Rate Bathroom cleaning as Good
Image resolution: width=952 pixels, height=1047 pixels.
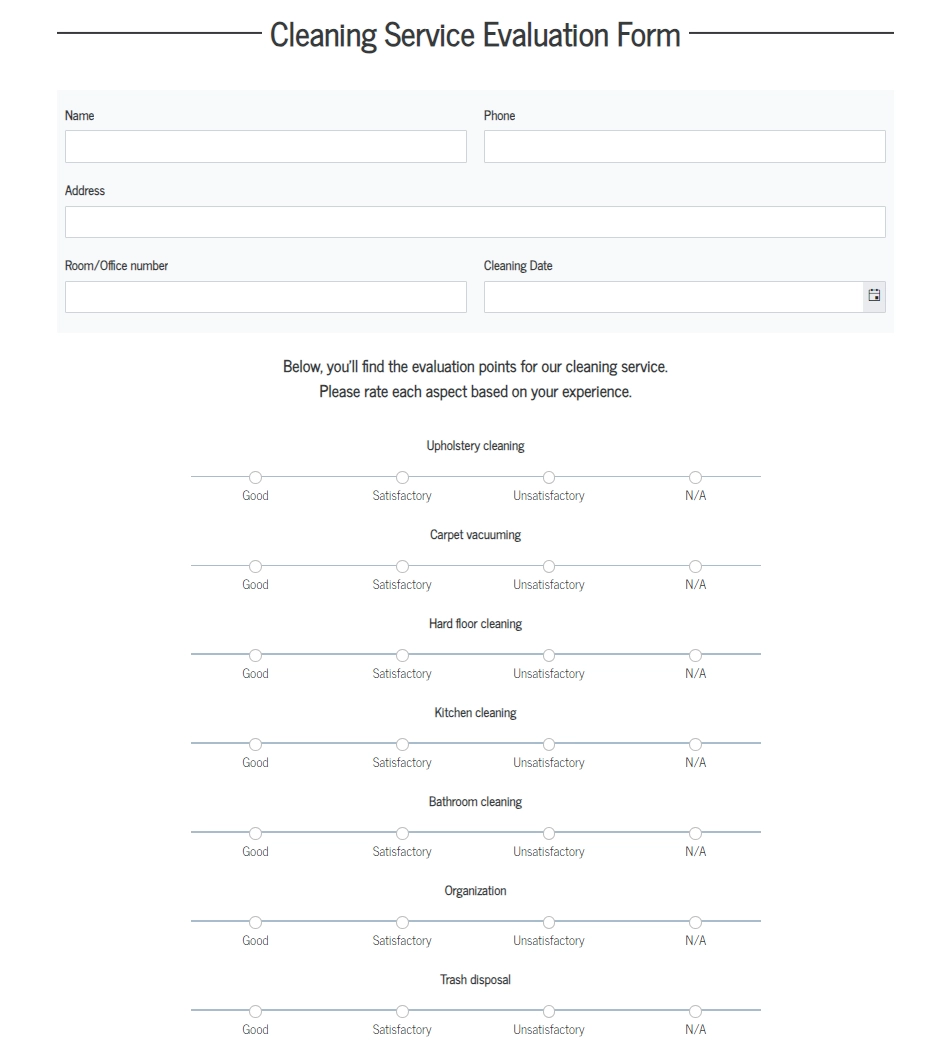pos(255,833)
